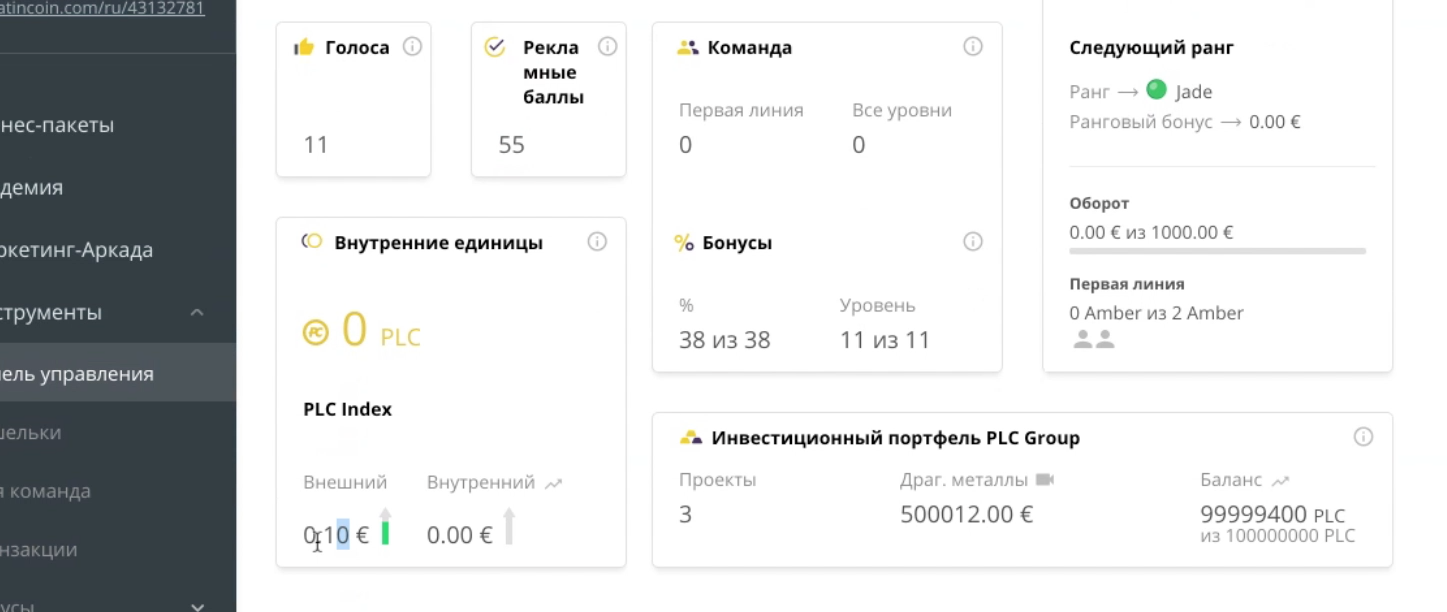The width and height of the screenshot is (1447, 612).
Task: Click the platincoin referral URL link
Action: (x=102, y=9)
